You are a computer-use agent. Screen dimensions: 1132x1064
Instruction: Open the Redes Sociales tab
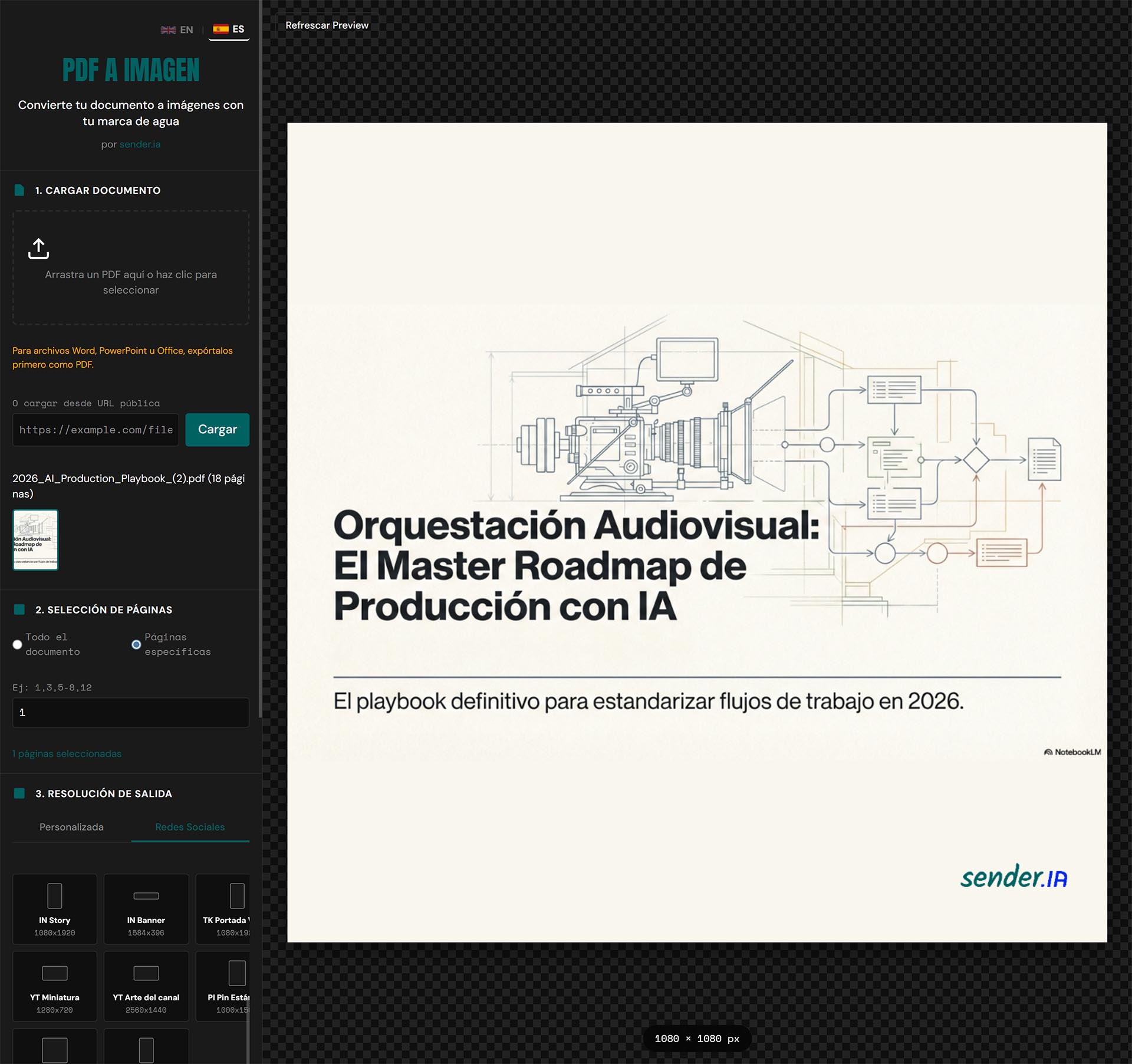coord(190,827)
